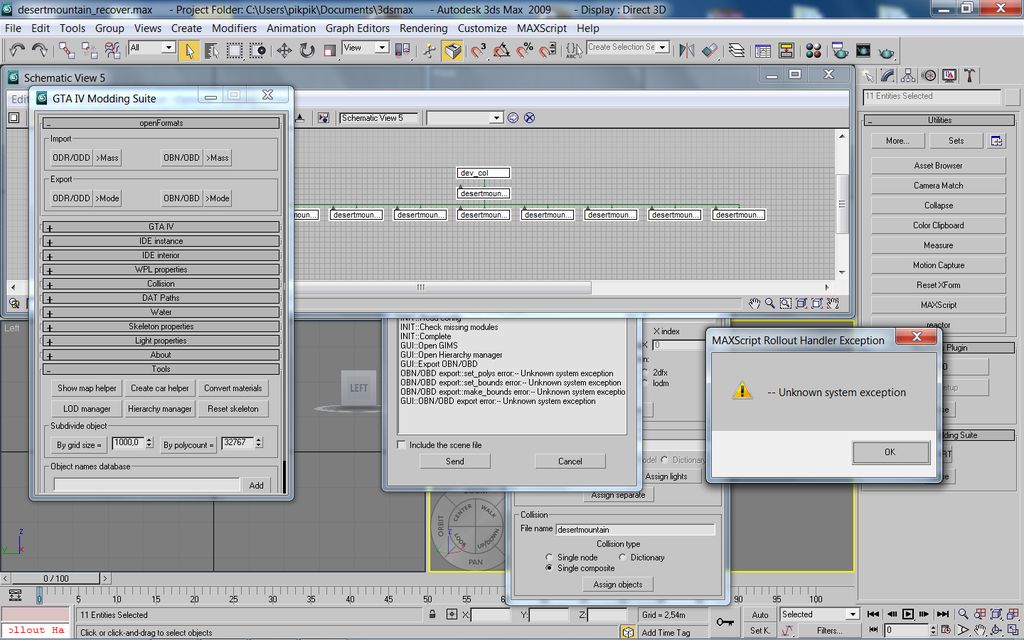Screen dimensions: 1024x640
Task: Toggle the Set Key mode button
Action: [760, 630]
